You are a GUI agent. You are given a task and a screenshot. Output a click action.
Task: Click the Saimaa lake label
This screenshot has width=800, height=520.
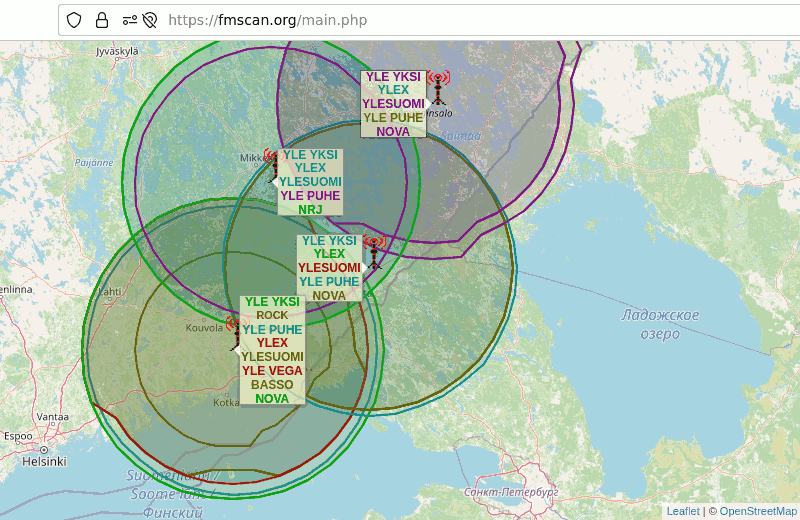[x=461, y=136]
